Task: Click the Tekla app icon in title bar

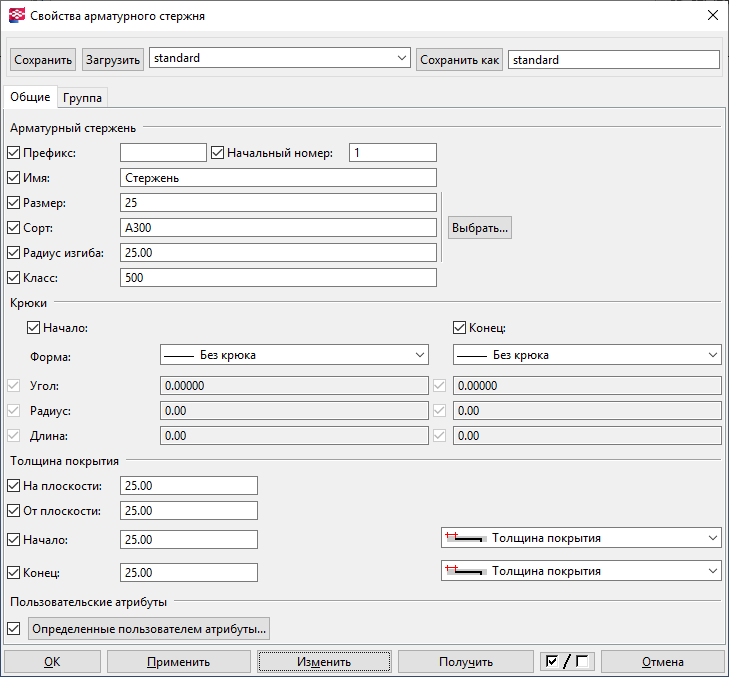Action: [x=15, y=15]
